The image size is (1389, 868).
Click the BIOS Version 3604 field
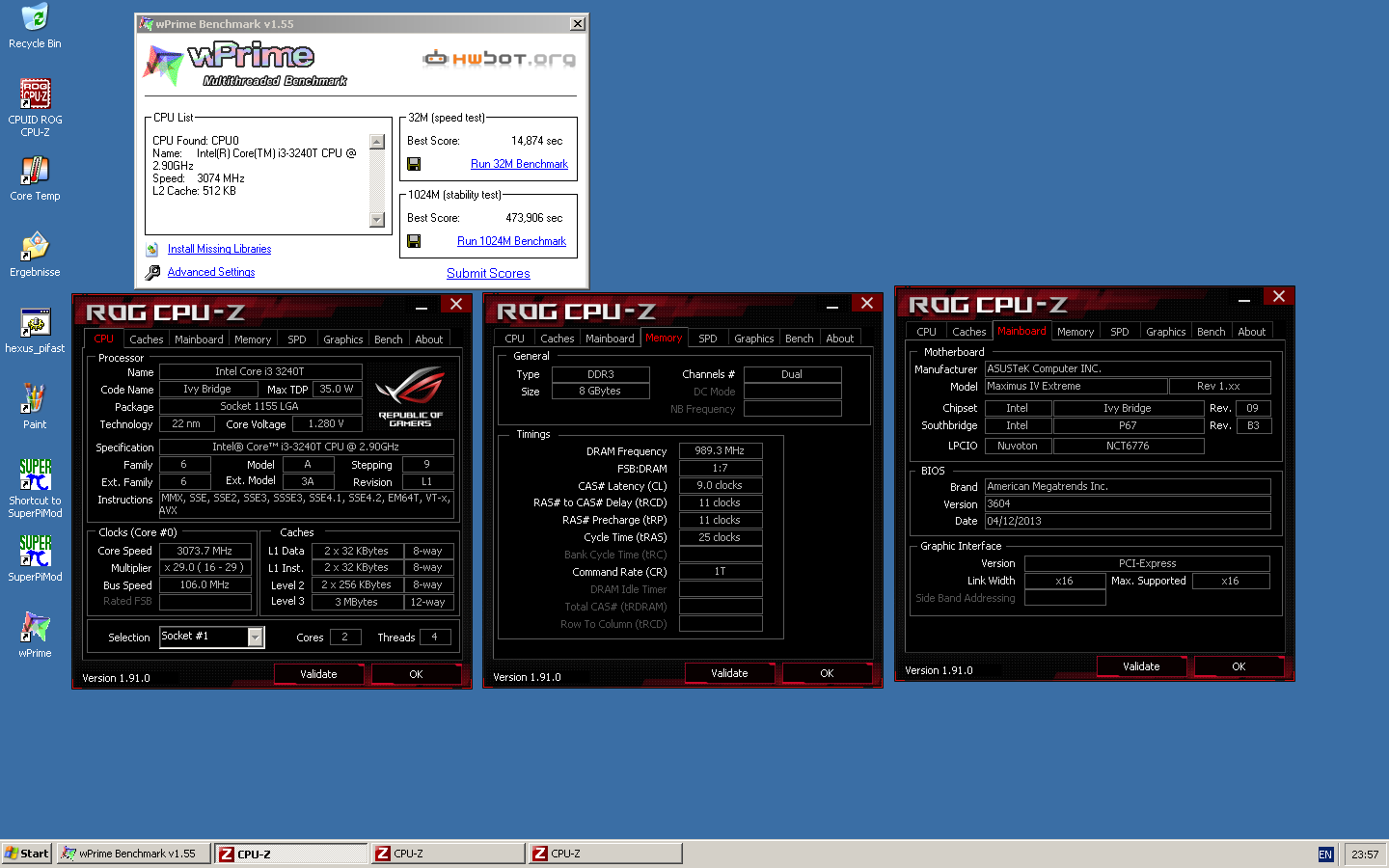click(1128, 503)
